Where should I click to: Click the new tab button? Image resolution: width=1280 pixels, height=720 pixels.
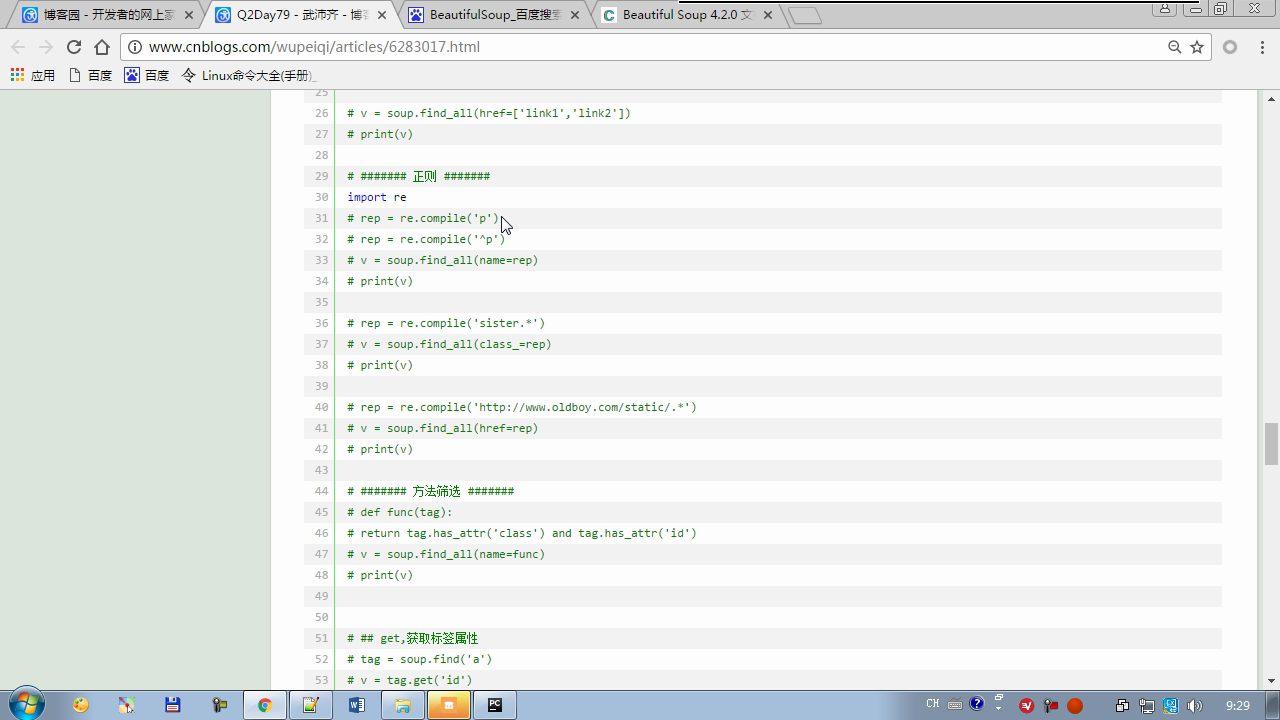pyautogui.click(x=804, y=15)
